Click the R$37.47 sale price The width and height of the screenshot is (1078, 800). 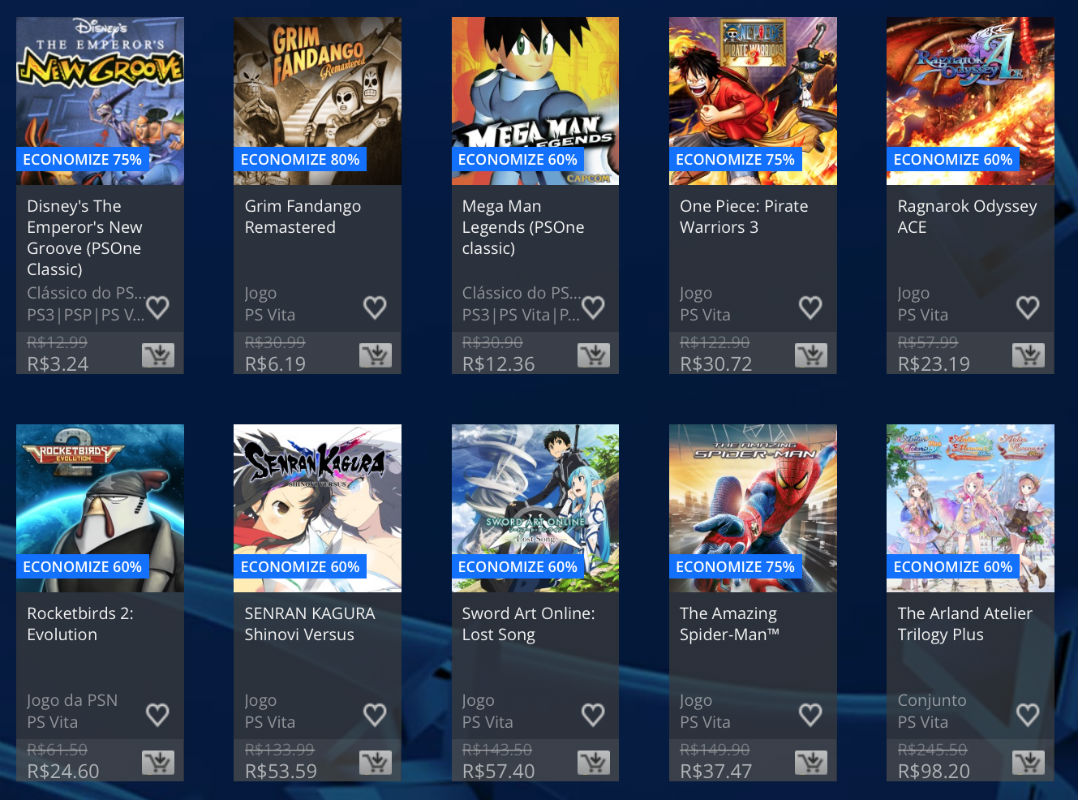tap(716, 771)
